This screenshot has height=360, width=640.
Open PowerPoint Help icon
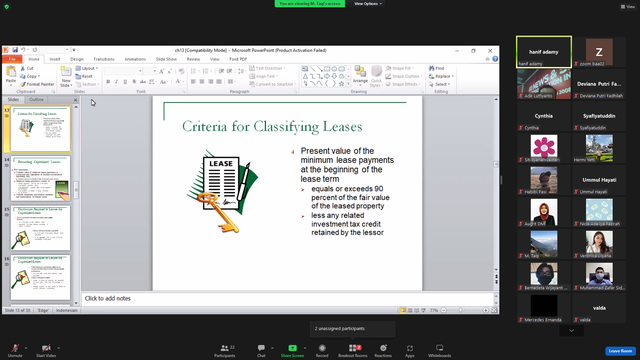(495, 59)
